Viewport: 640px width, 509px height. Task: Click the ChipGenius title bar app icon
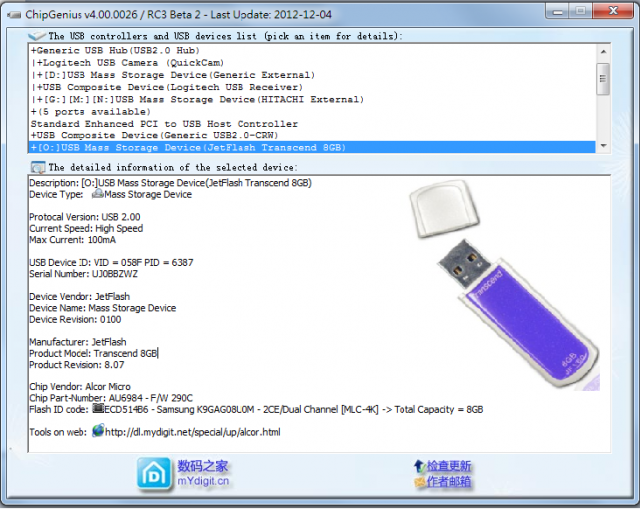[x=14, y=15]
